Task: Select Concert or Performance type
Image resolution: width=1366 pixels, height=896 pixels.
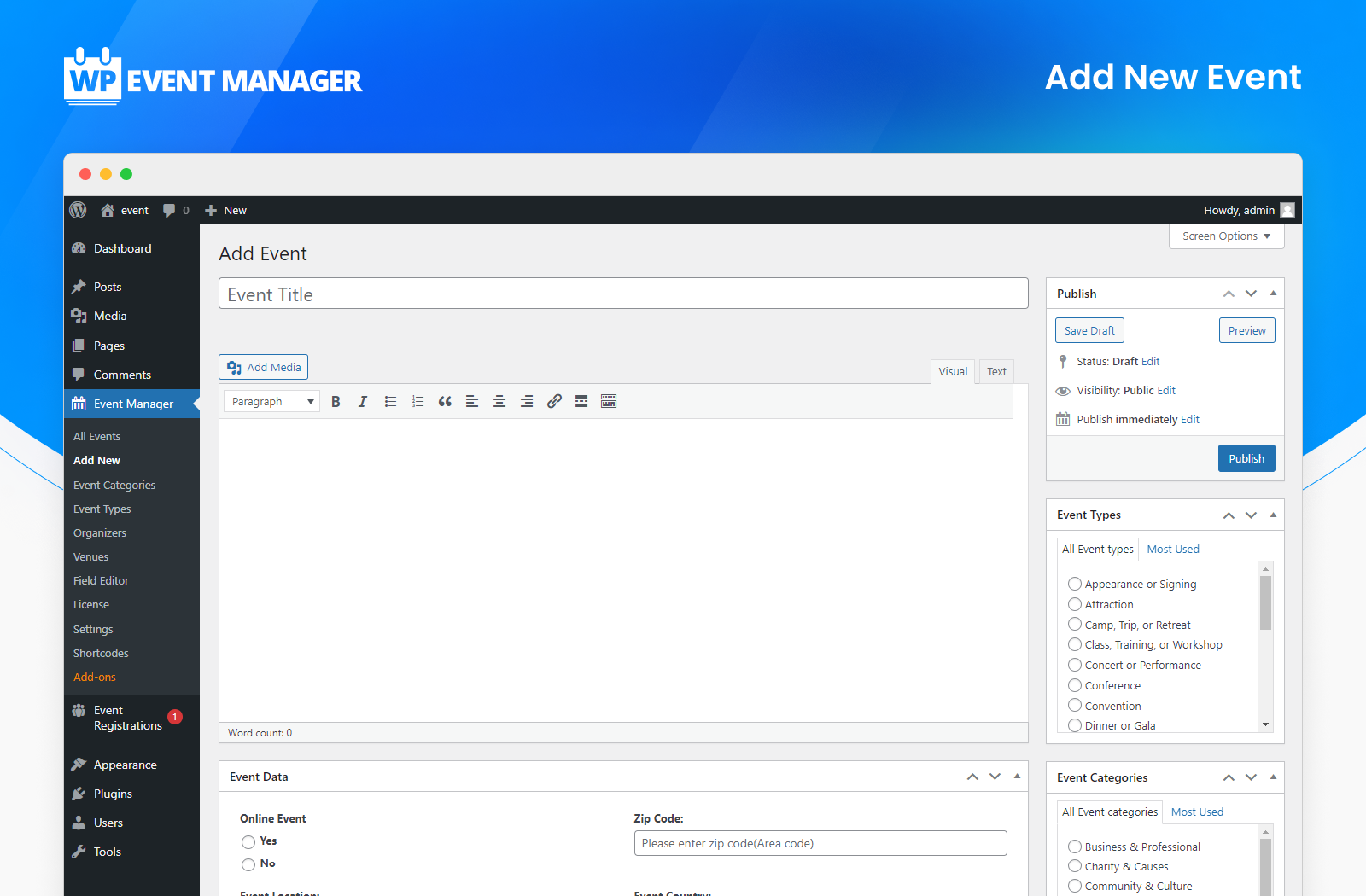Action: pyautogui.click(x=1075, y=665)
